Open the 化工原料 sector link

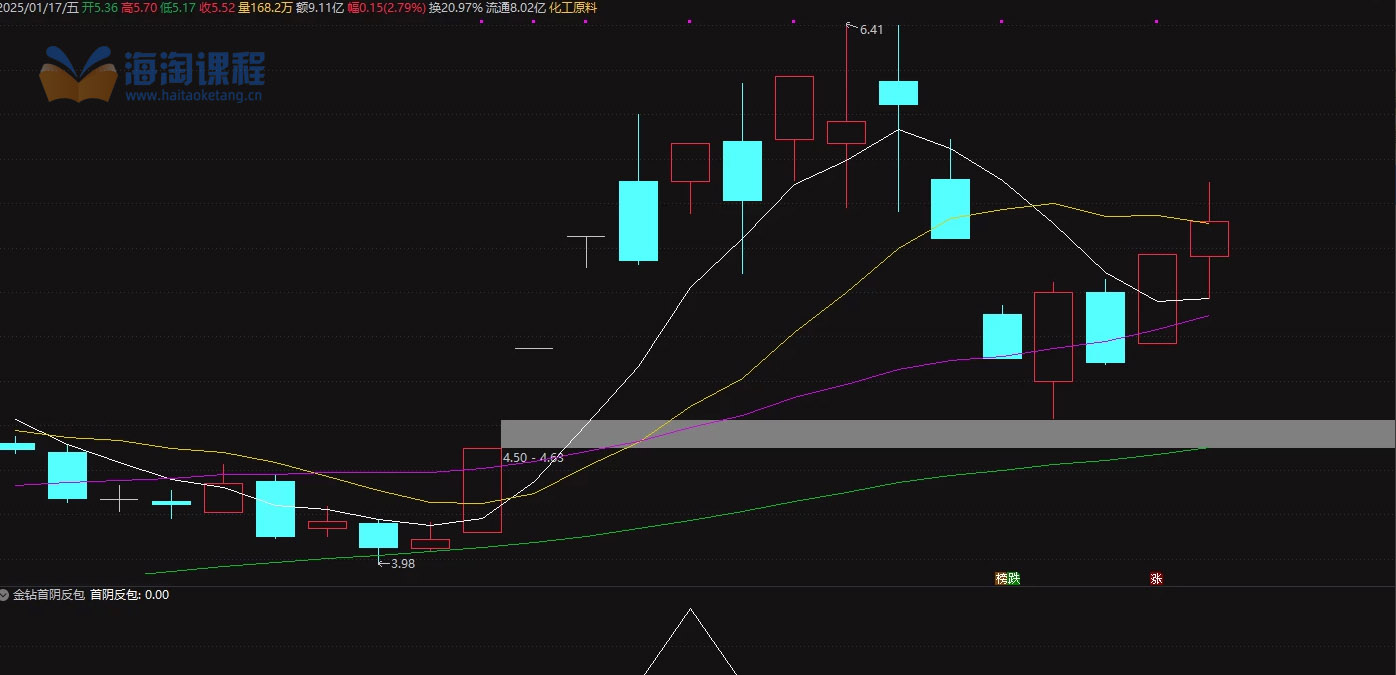click(573, 7)
